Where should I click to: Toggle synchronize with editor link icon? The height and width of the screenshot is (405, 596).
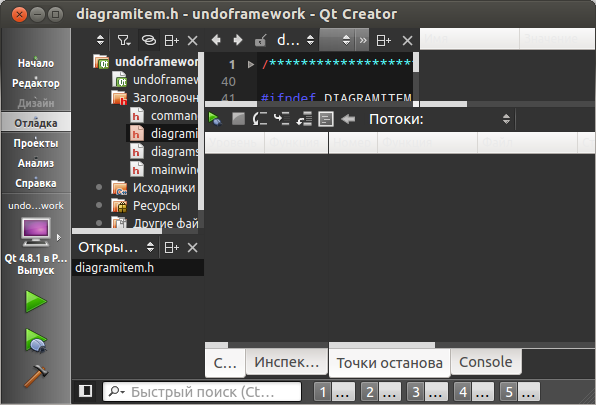coord(149,40)
